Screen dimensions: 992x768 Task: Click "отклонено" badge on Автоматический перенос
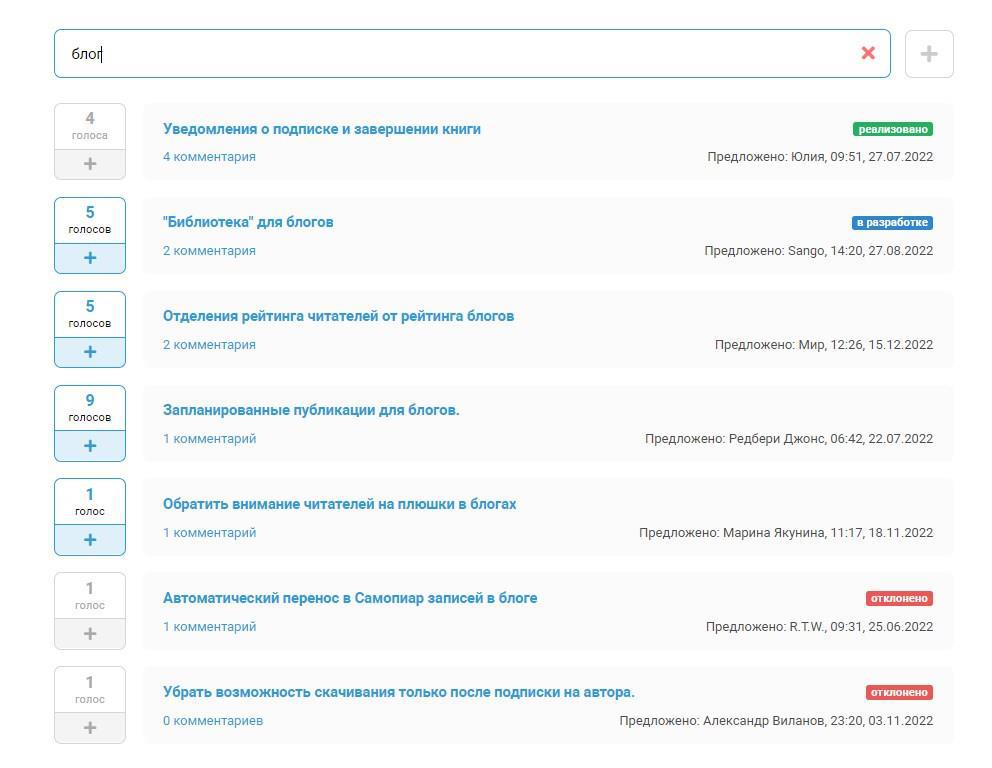point(898,599)
